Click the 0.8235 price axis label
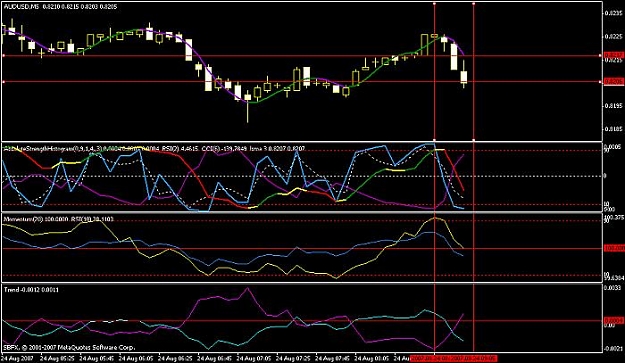This screenshot has width=625, height=363. pyautogui.click(x=613, y=13)
